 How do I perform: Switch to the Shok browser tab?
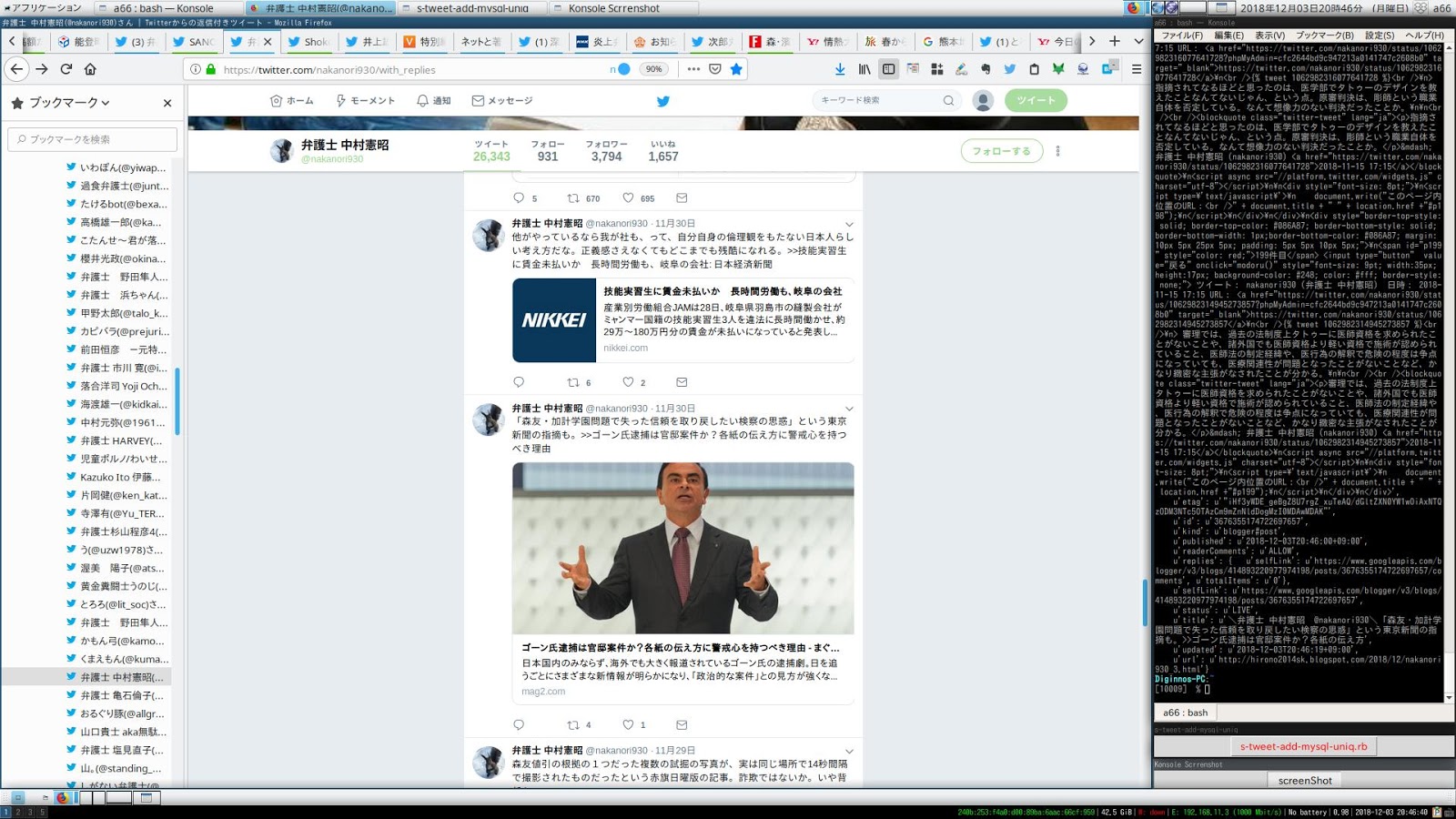tap(308, 41)
